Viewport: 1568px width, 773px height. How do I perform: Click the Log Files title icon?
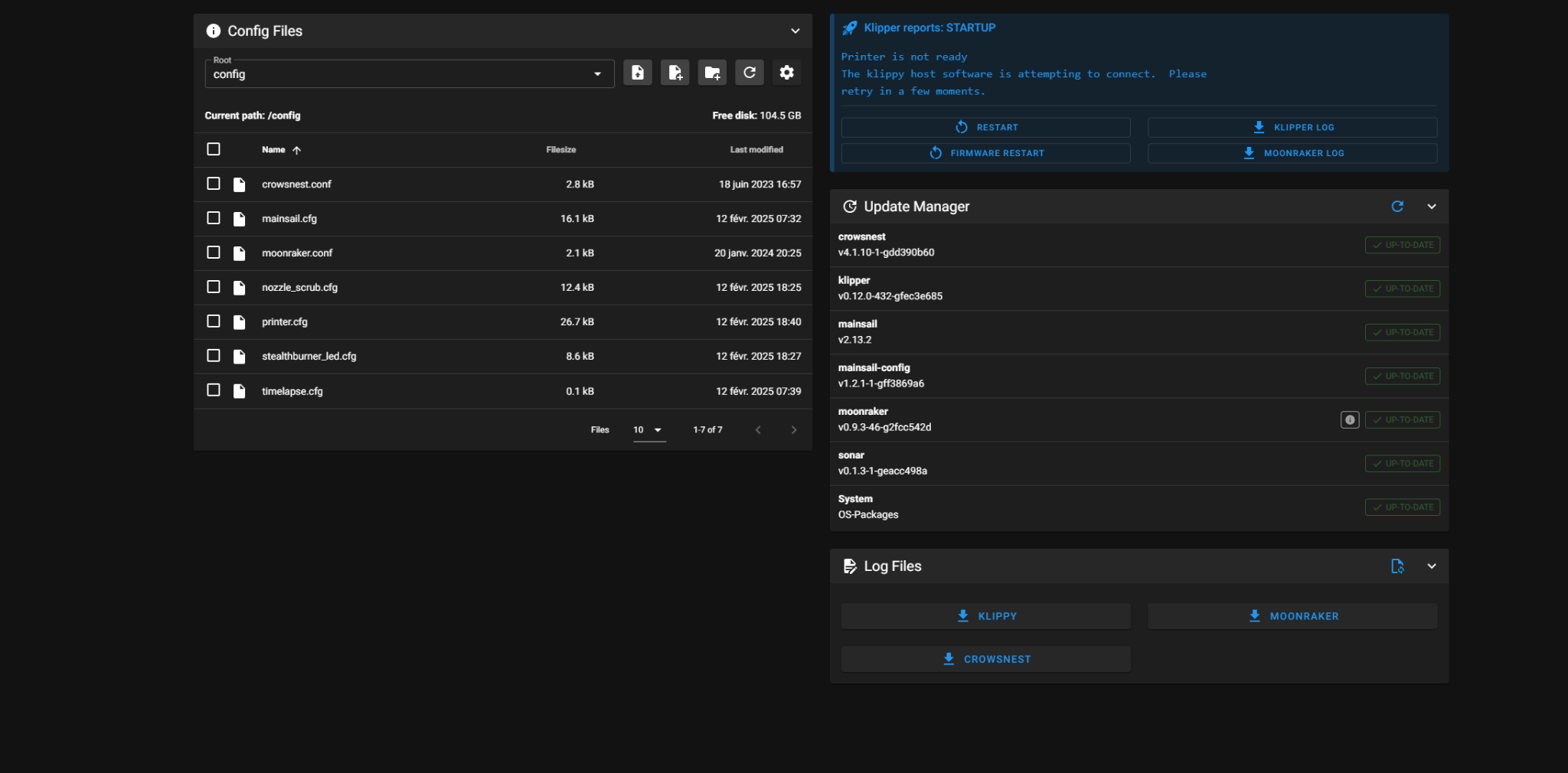(850, 566)
